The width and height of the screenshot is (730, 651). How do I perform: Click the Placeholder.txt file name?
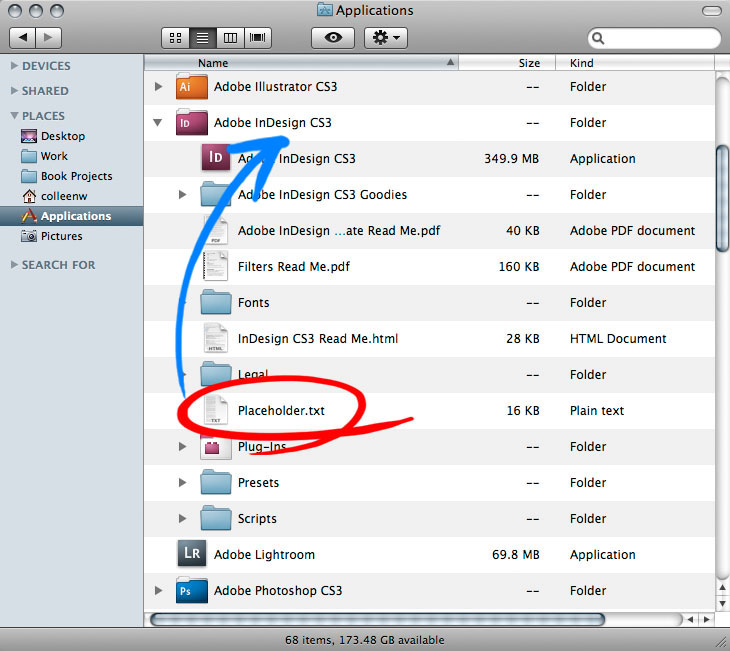coord(281,411)
